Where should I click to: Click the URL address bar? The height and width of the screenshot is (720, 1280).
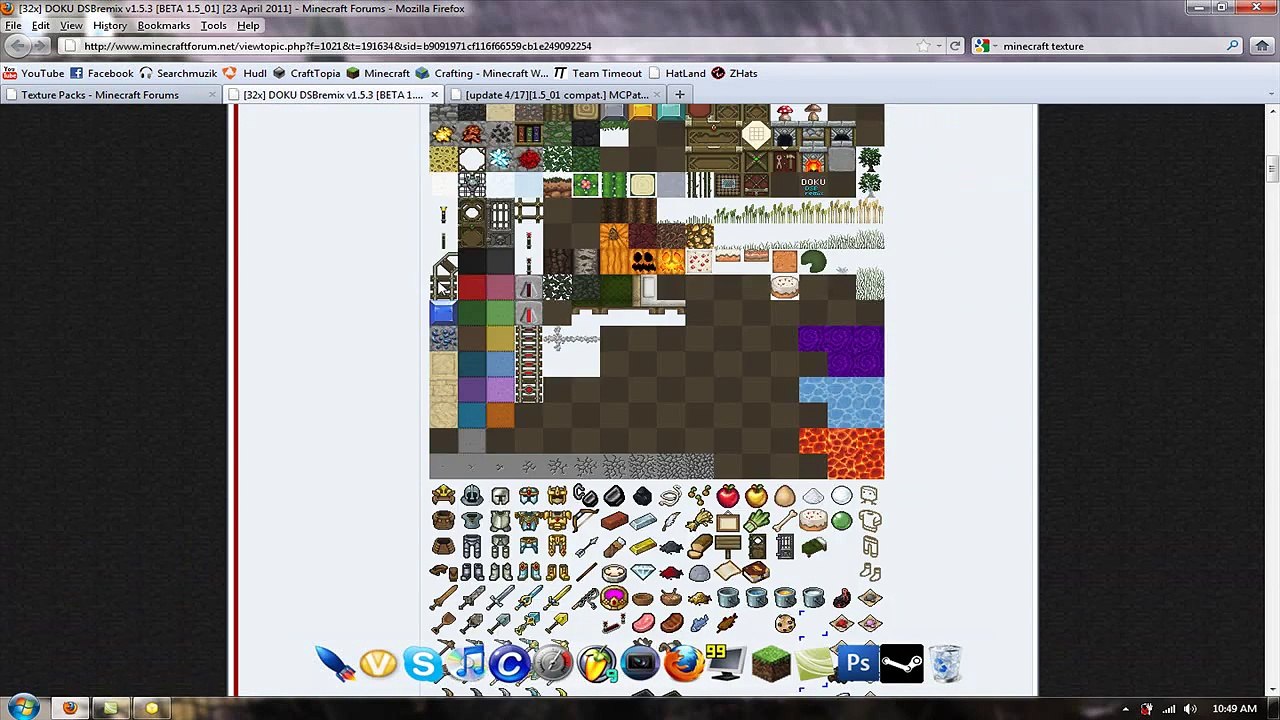(x=490, y=46)
